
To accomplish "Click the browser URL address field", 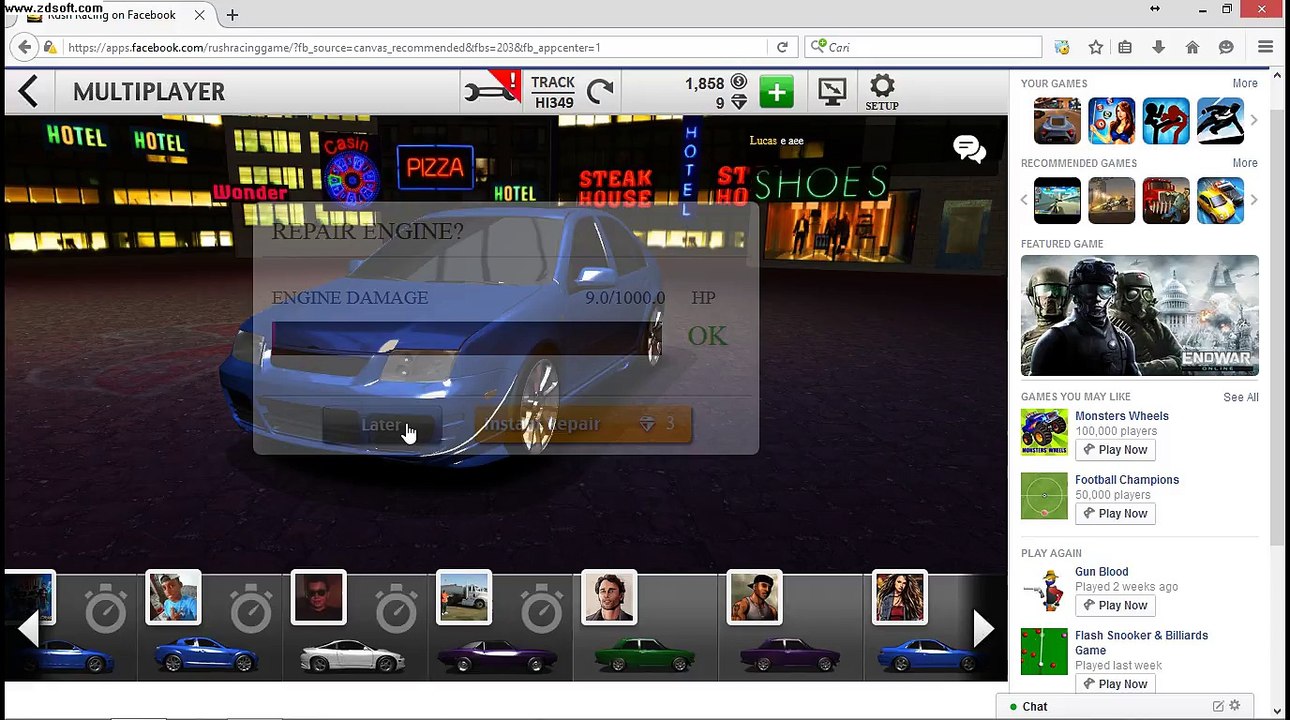I will (x=415, y=47).
